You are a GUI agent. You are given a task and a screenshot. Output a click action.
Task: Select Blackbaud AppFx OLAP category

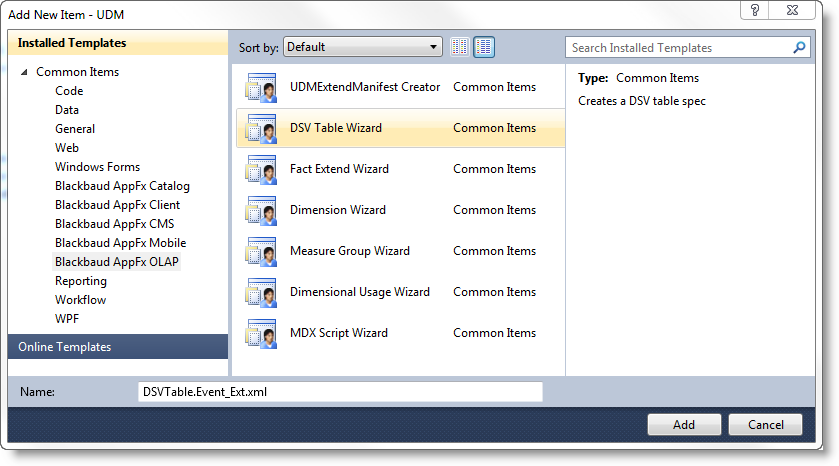point(117,262)
